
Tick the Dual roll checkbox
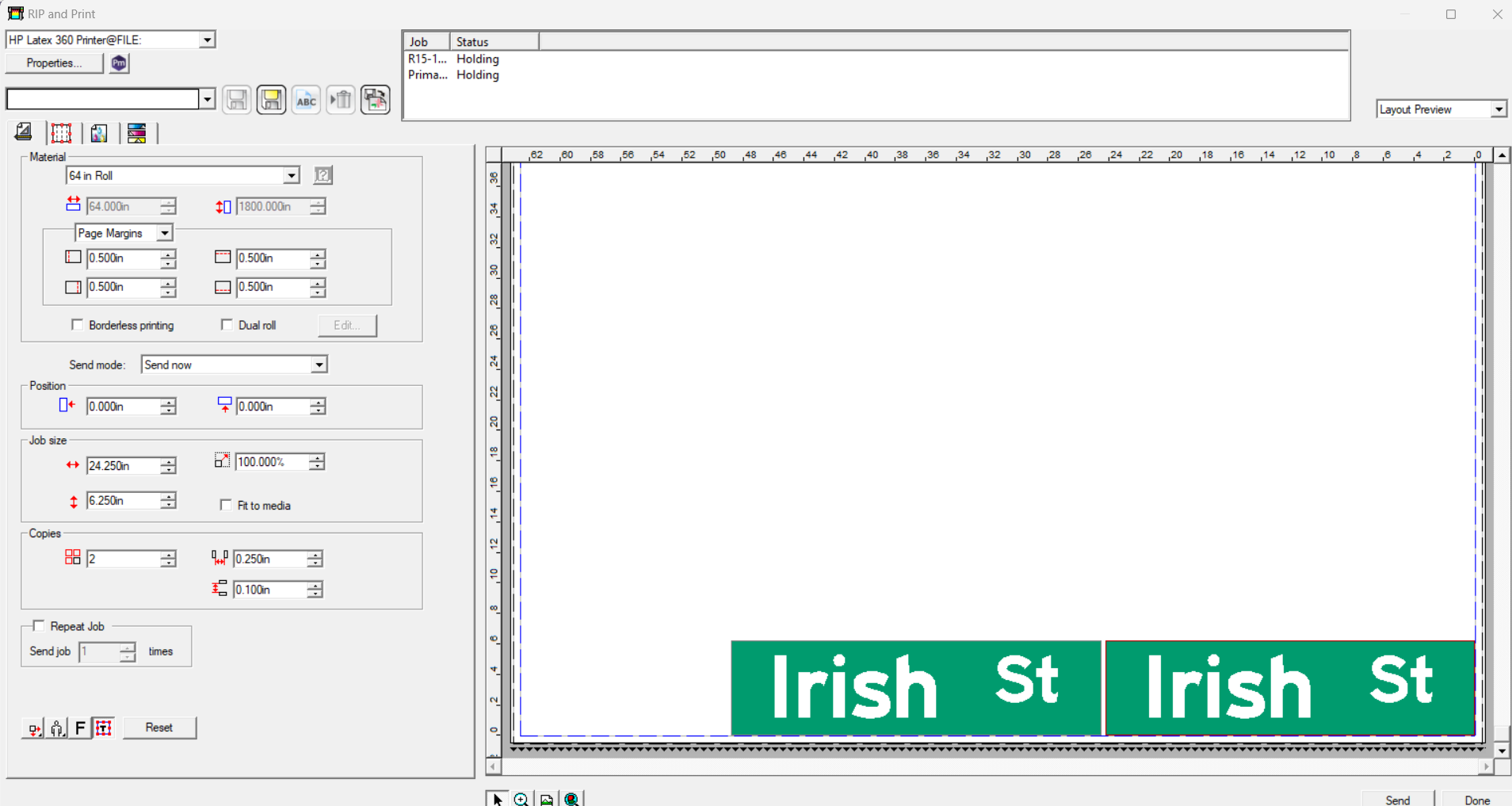227,325
